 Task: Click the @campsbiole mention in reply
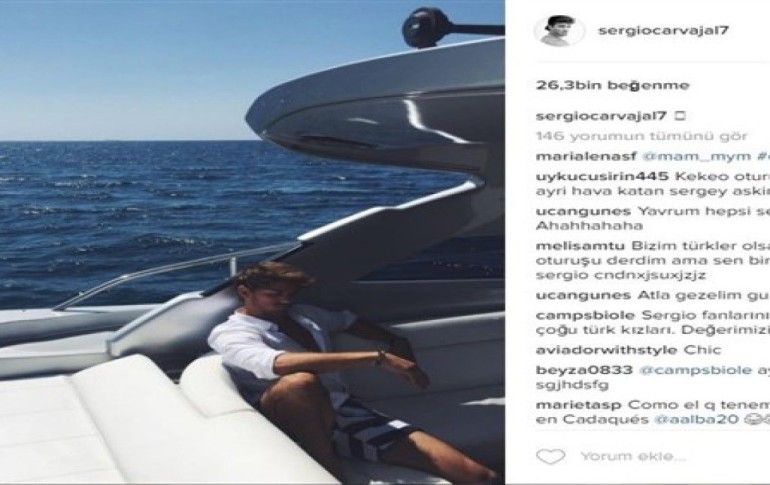click(x=695, y=371)
